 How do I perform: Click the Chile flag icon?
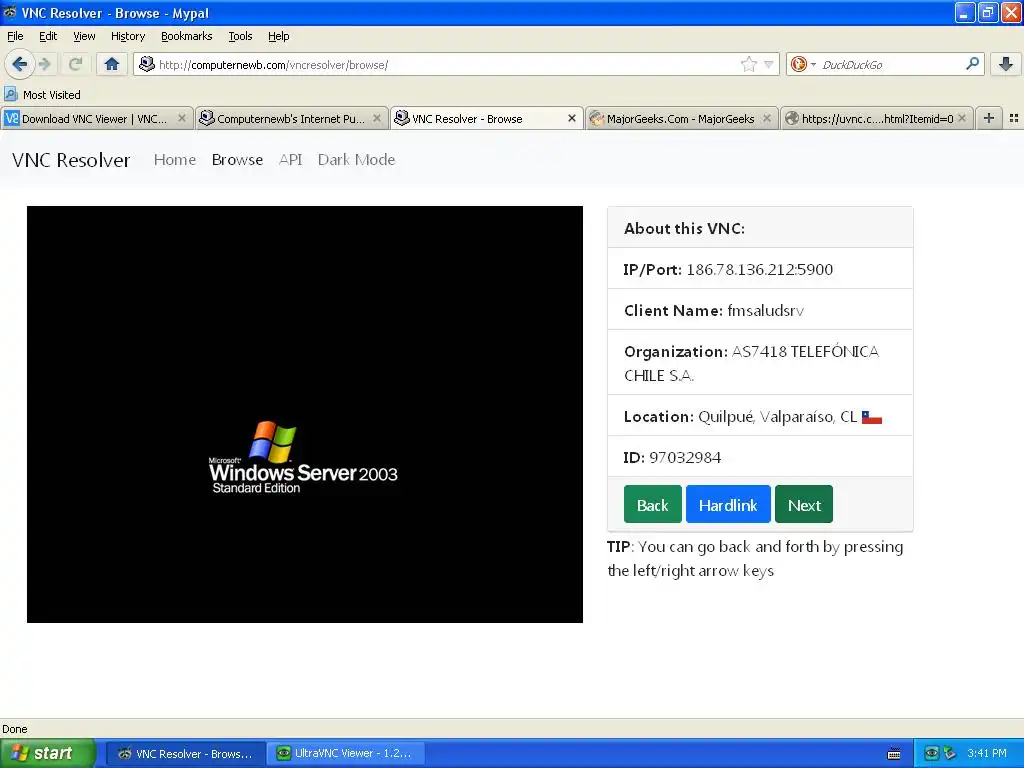point(872,417)
